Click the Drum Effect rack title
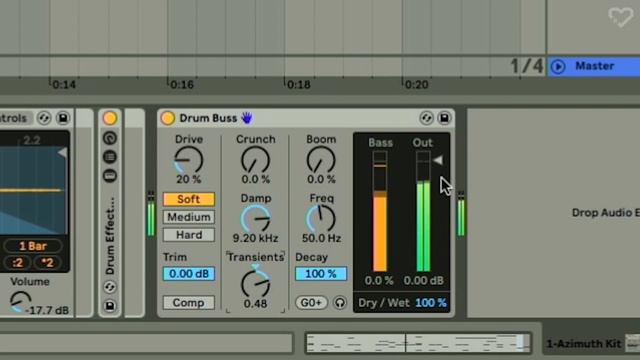The width and height of the screenshot is (640, 360). tap(110, 236)
